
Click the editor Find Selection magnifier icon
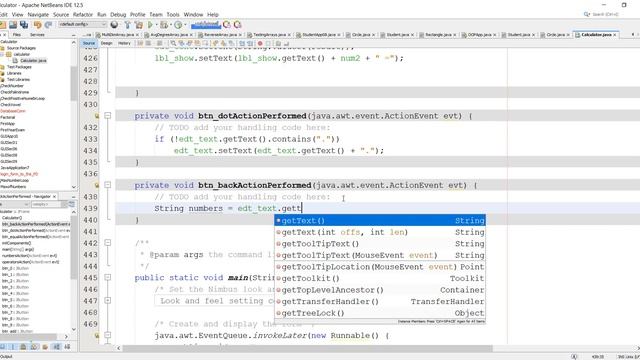pos(173,43)
